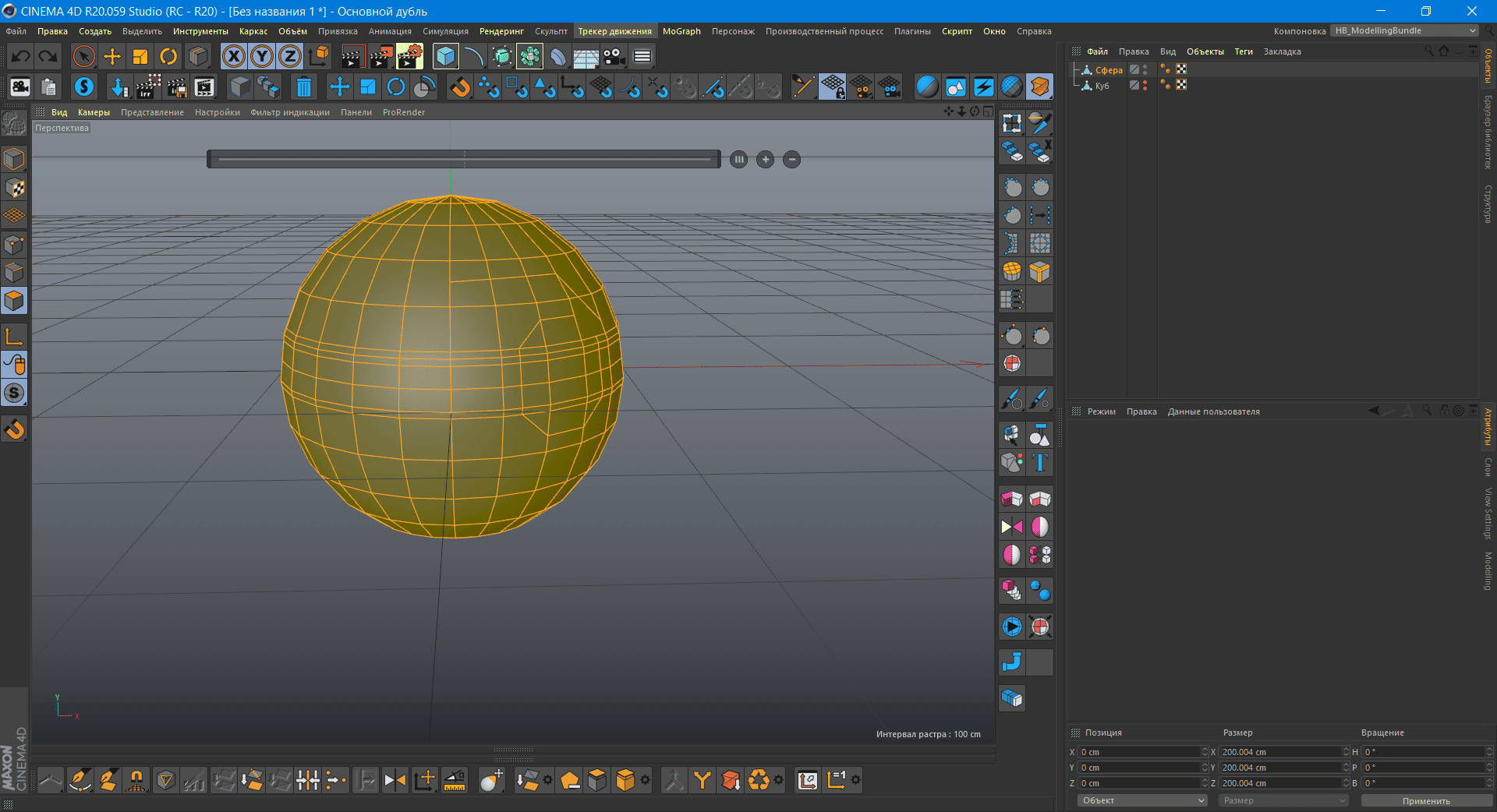Click the blue T text tool icon
The width and height of the screenshot is (1497, 812).
pos(1040,463)
